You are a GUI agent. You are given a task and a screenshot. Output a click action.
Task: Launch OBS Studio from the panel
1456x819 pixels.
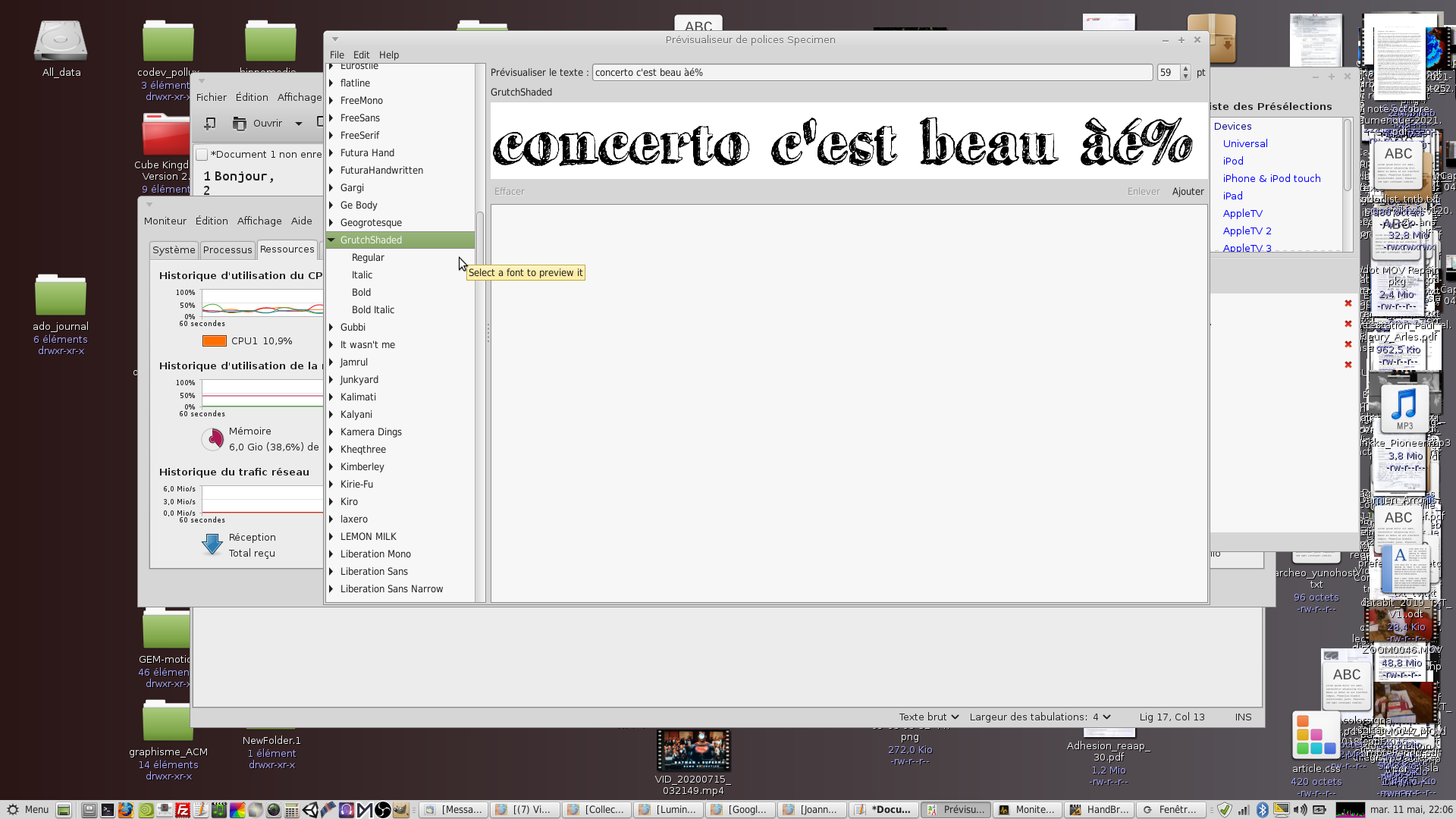(382, 810)
